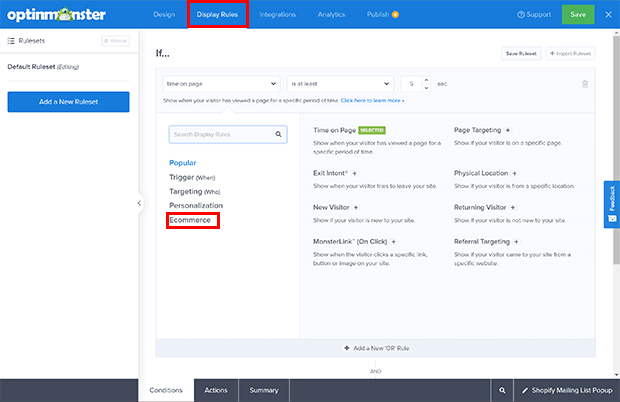Select the Ecommerce category
Screen dimensions: 620x402
(190, 220)
